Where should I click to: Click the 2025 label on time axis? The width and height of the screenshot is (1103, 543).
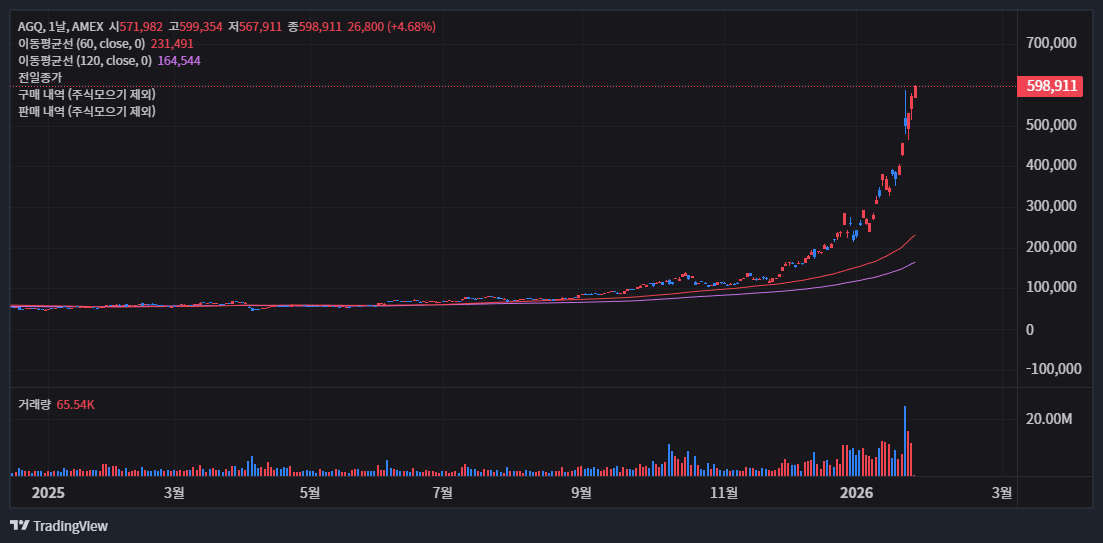pos(48,492)
